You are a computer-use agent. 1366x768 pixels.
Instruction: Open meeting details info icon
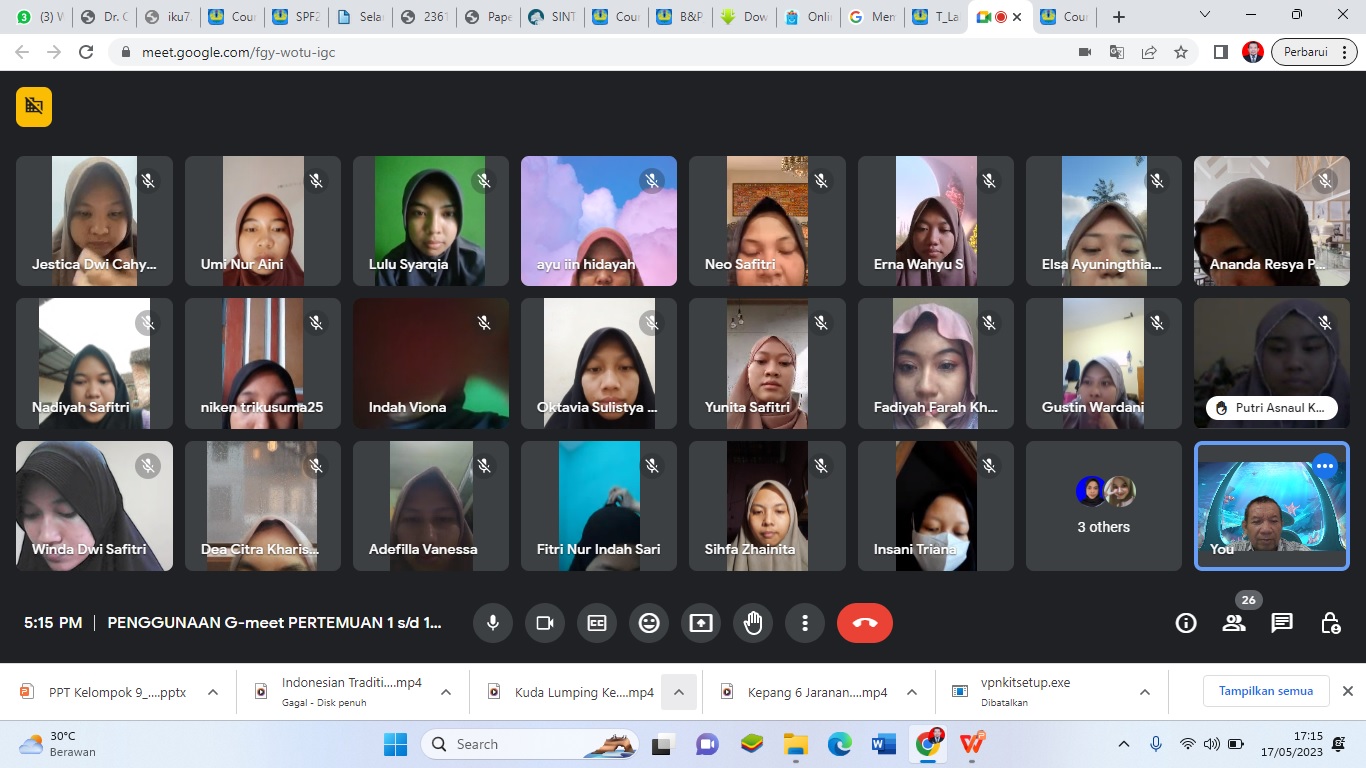(1186, 623)
